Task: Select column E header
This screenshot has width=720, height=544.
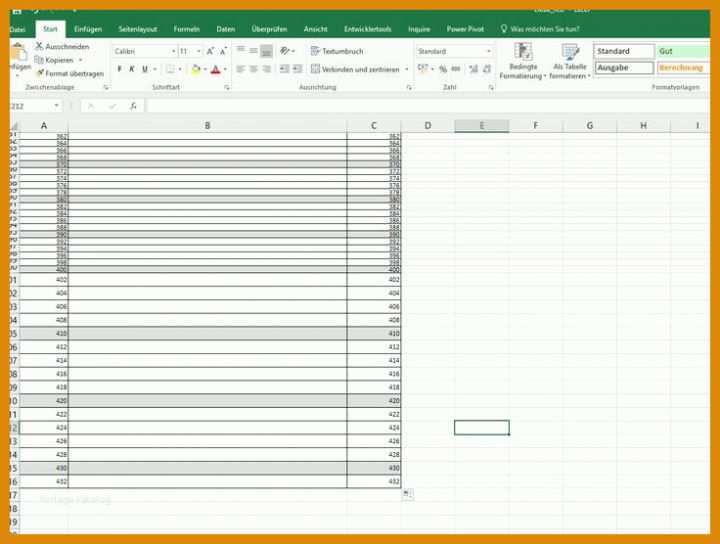Action: point(481,125)
